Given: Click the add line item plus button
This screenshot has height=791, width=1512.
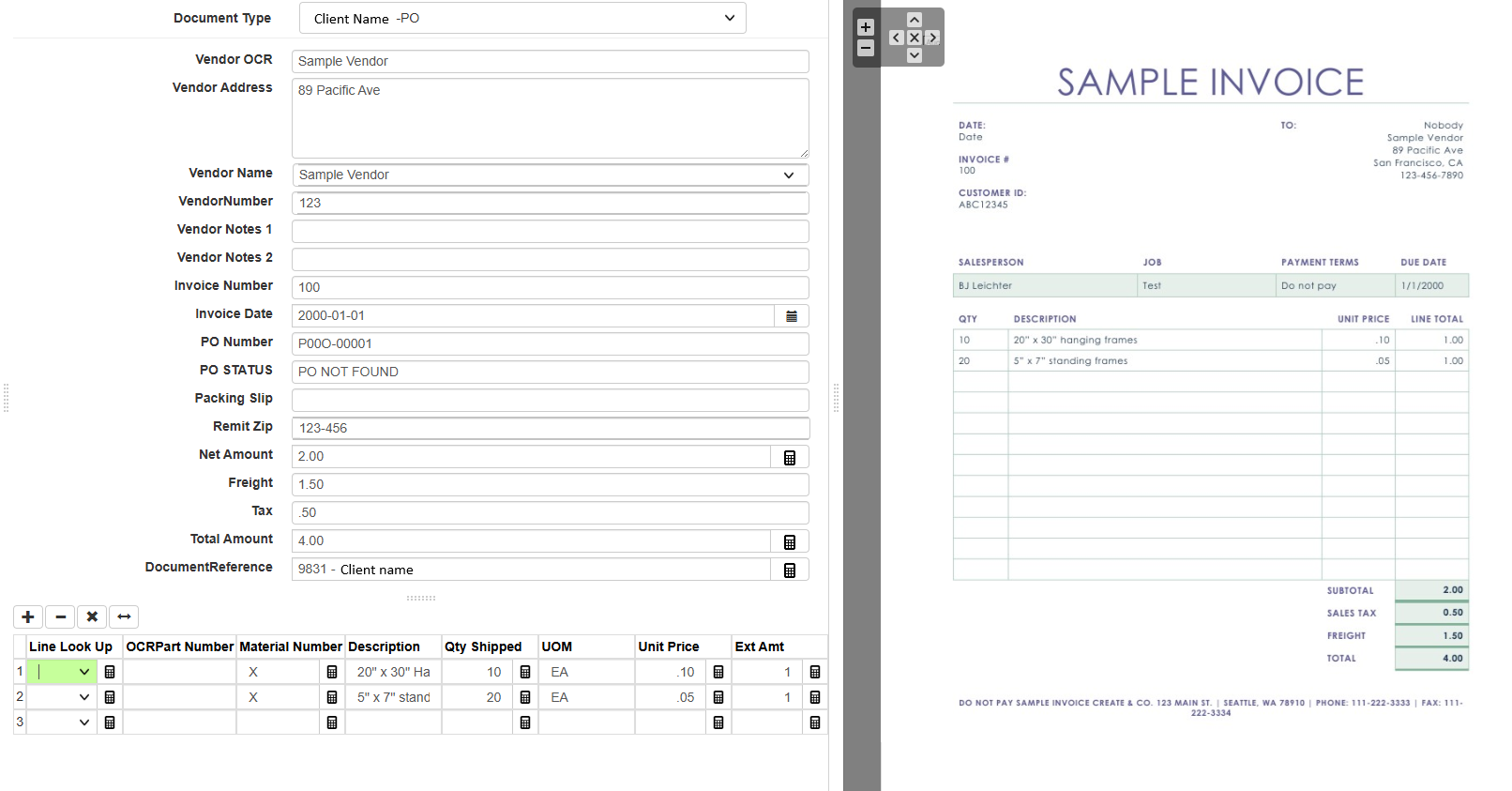Looking at the screenshot, I should [28, 616].
